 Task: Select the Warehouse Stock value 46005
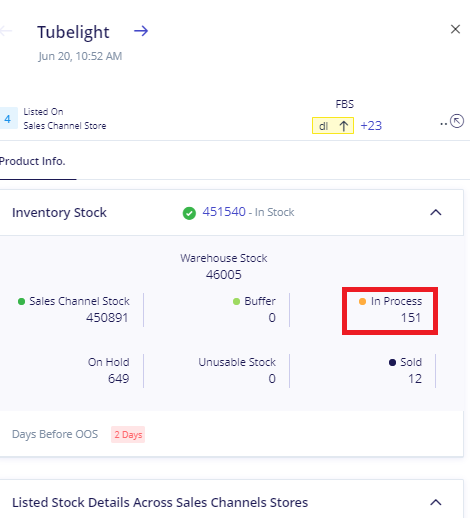[224, 275]
